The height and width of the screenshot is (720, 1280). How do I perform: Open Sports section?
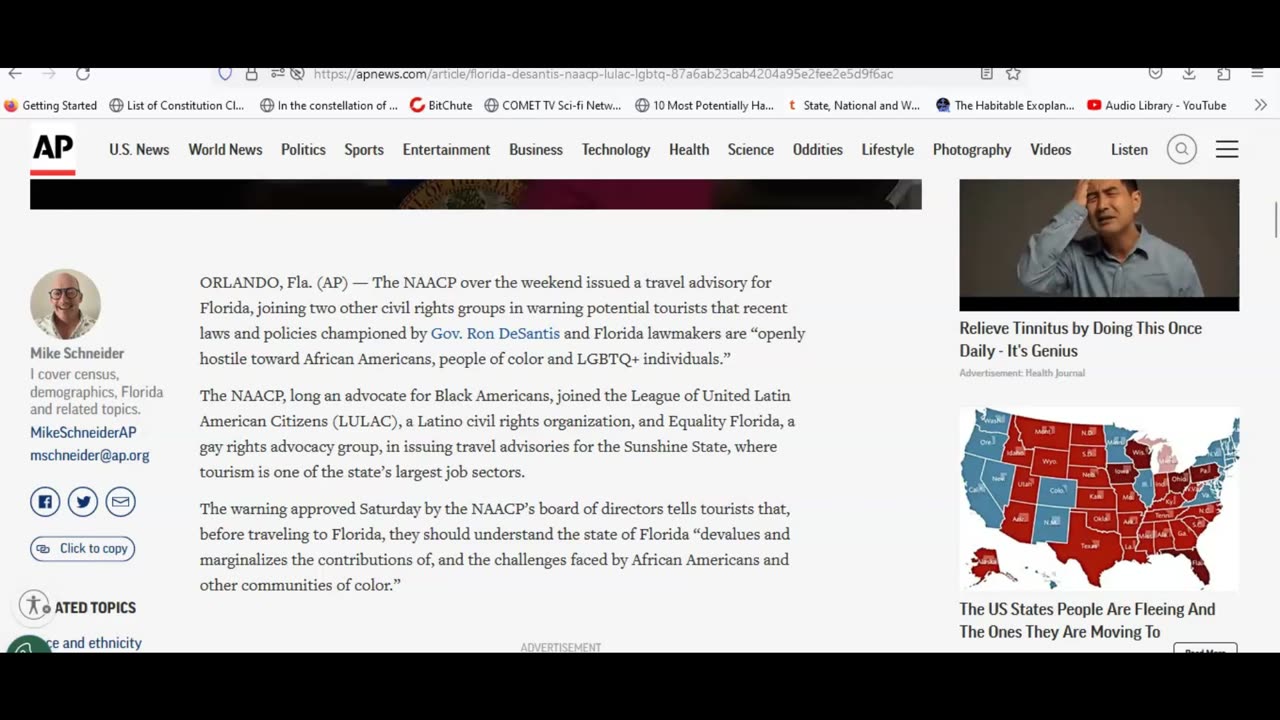(364, 150)
